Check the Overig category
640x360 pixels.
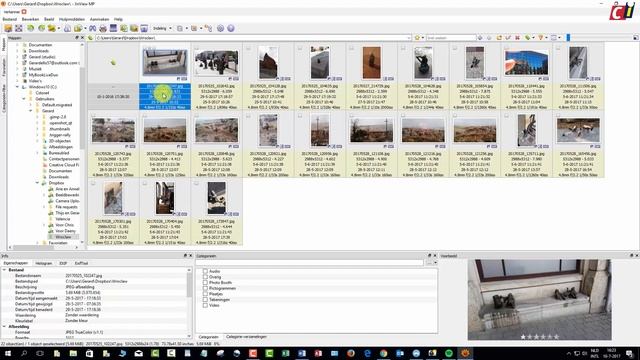point(205,277)
